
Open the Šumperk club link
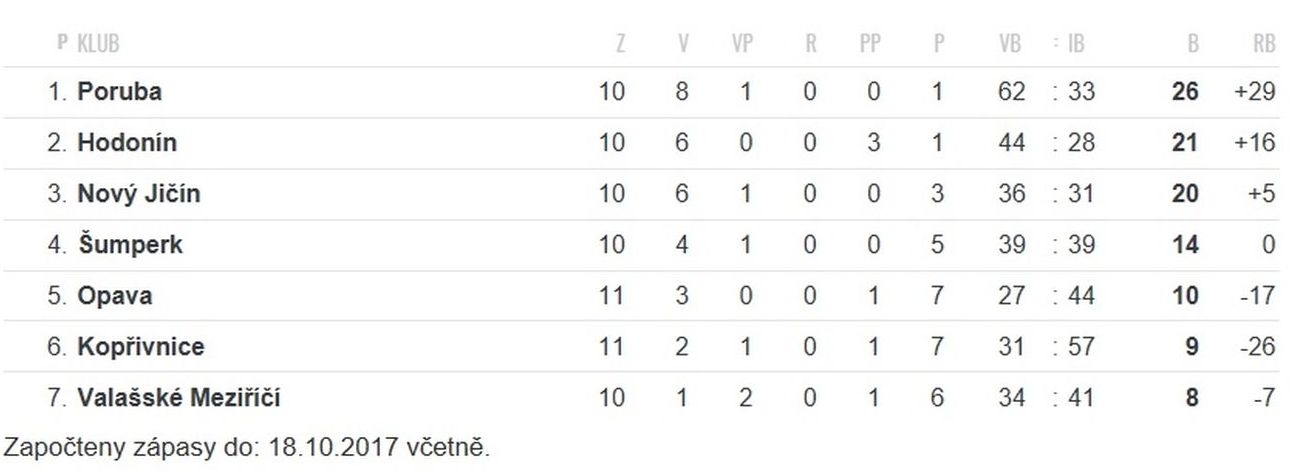(130, 245)
